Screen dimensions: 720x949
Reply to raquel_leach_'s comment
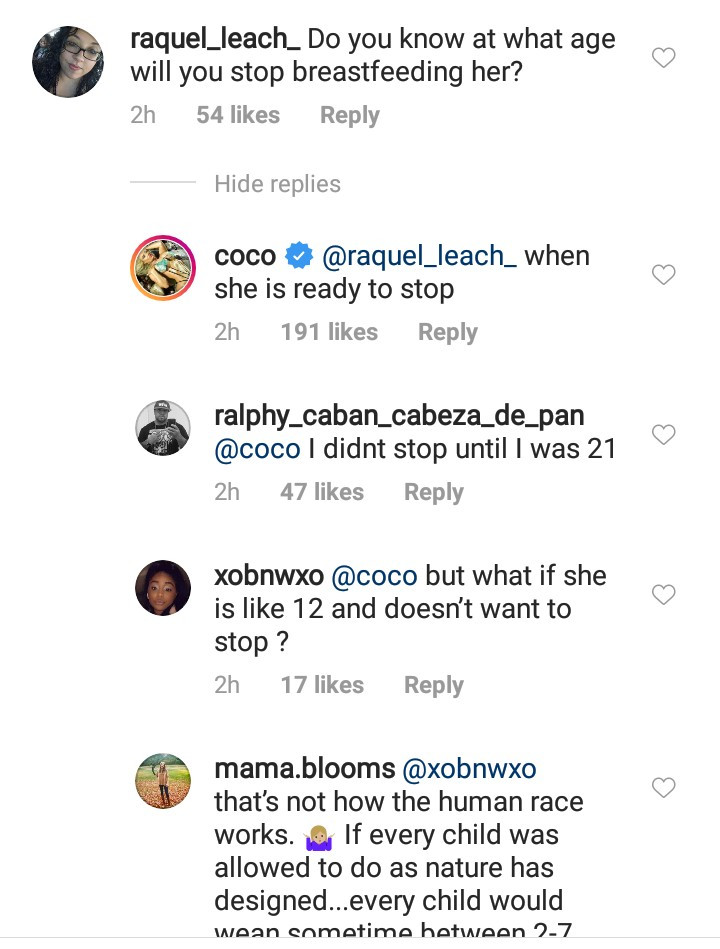click(349, 115)
